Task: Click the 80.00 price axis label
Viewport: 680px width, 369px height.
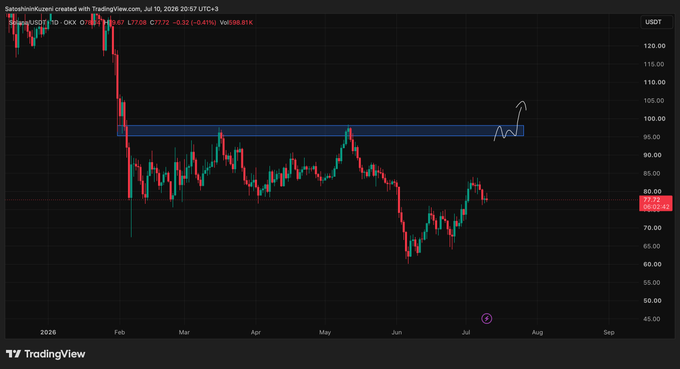Action: (x=653, y=191)
